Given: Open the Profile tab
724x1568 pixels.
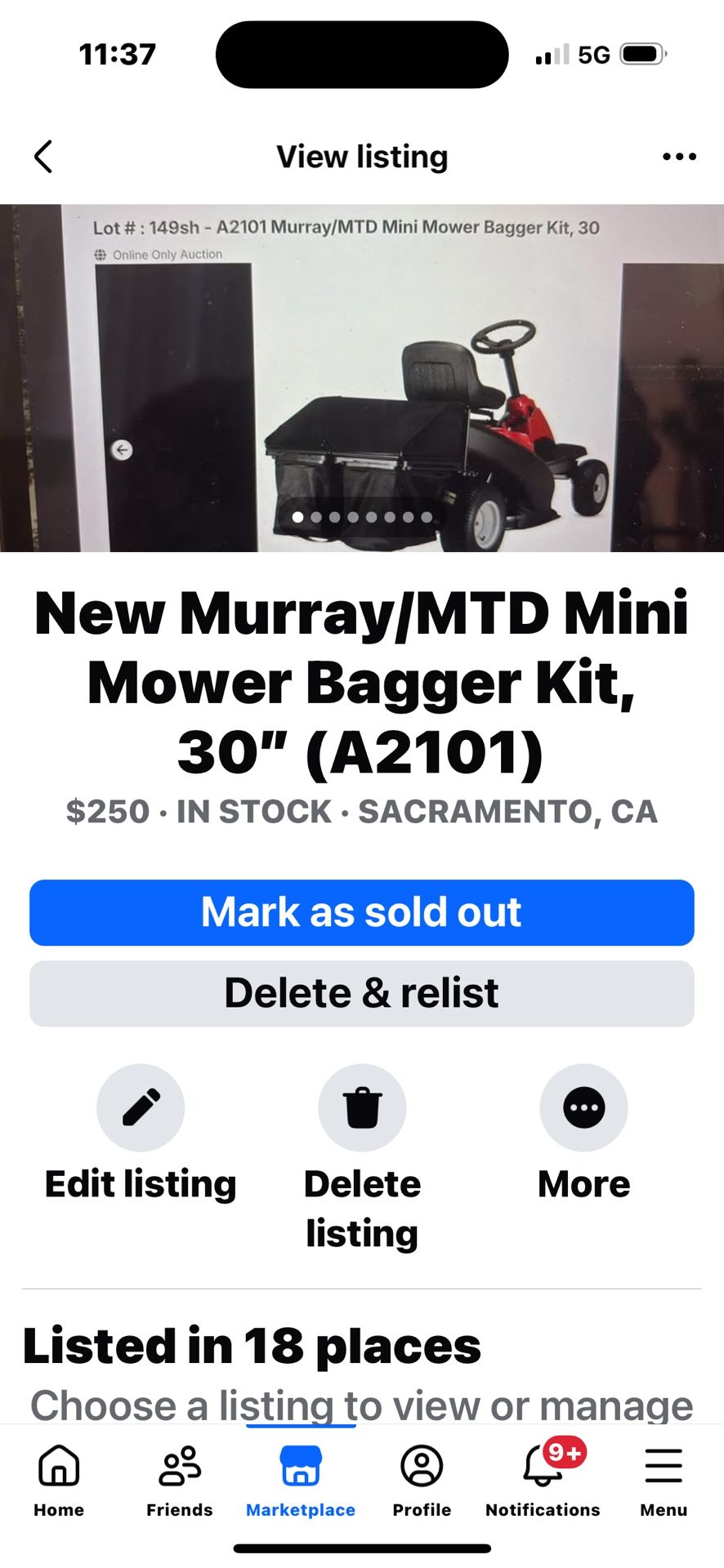Looking at the screenshot, I should (422, 1480).
